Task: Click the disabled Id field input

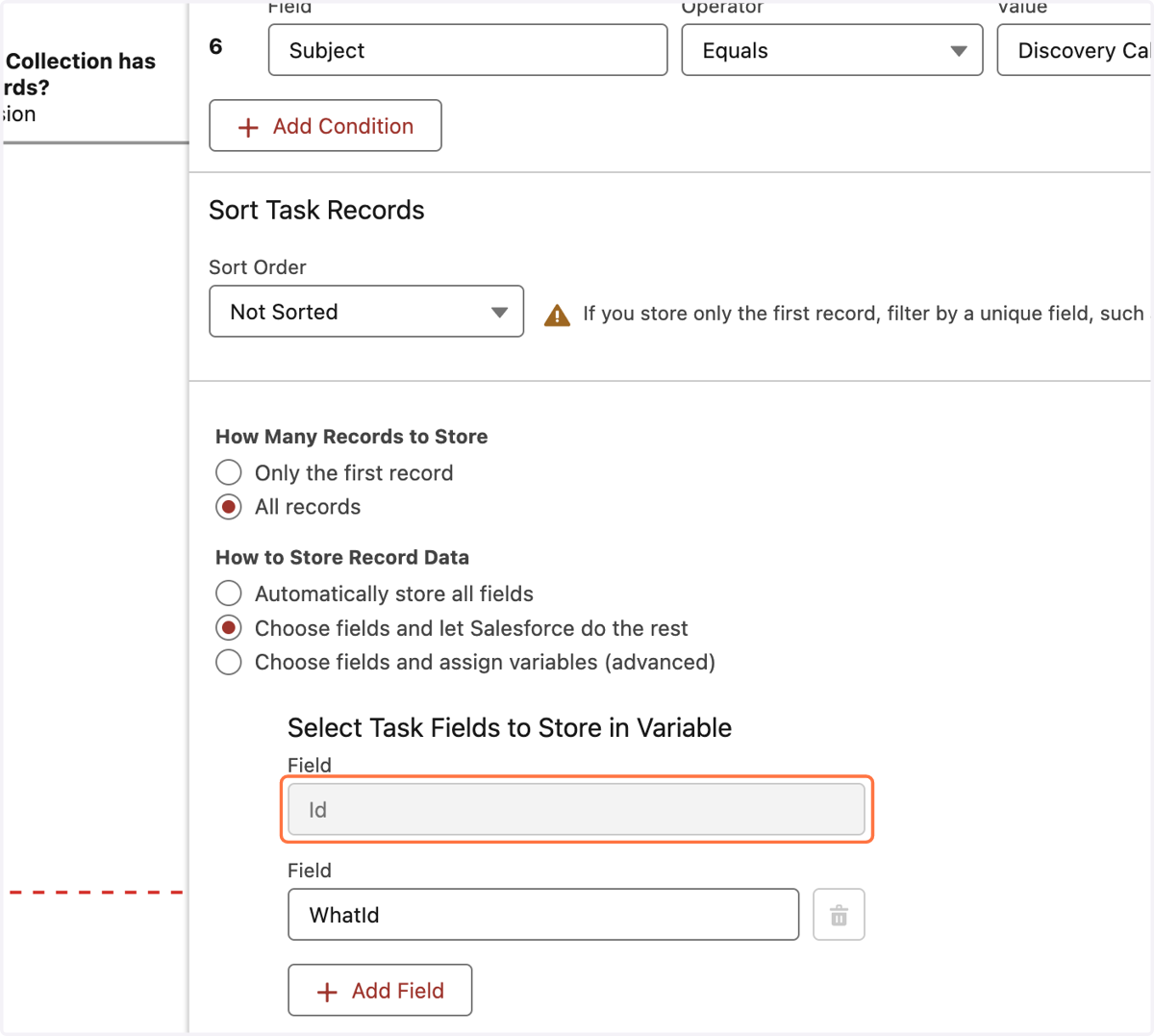Action: (x=576, y=809)
